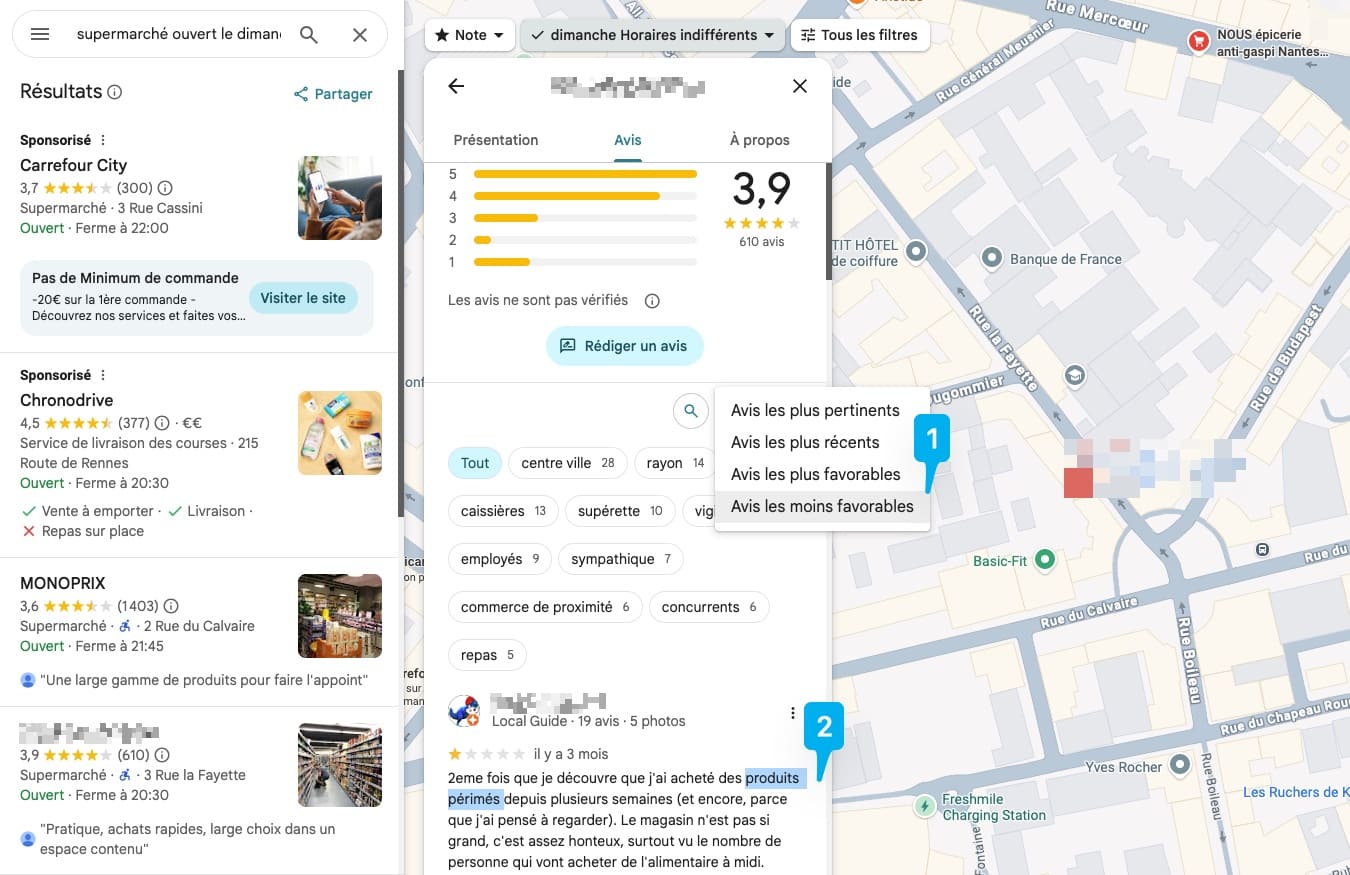
Task: Open Carrefour City rating info icon
Action: pyautogui.click(x=166, y=187)
